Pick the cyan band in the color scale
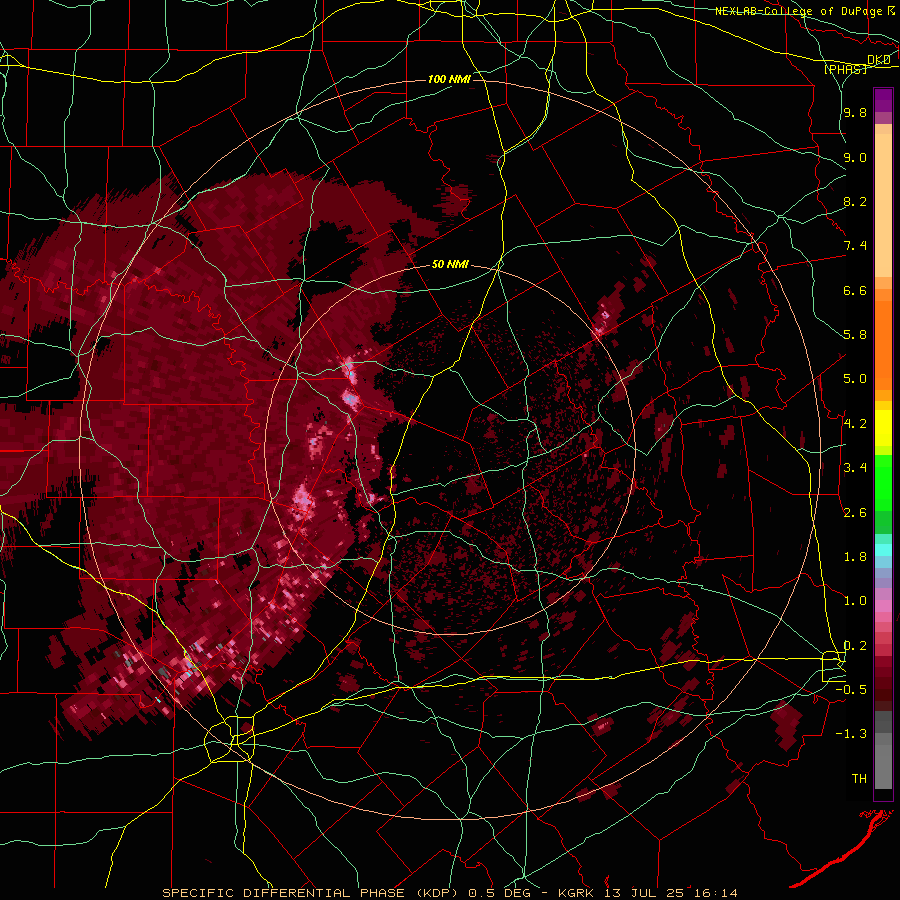This screenshot has width=900, height=900. [x=883, y=550]
